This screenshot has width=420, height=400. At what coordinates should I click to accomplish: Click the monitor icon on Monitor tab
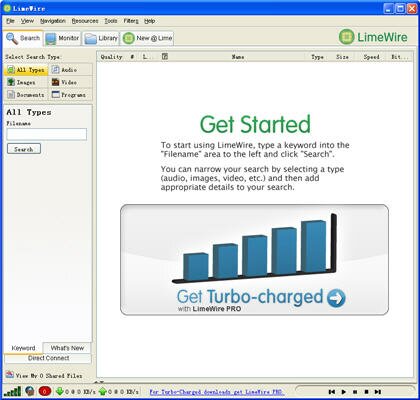click(x=51, y=39)
